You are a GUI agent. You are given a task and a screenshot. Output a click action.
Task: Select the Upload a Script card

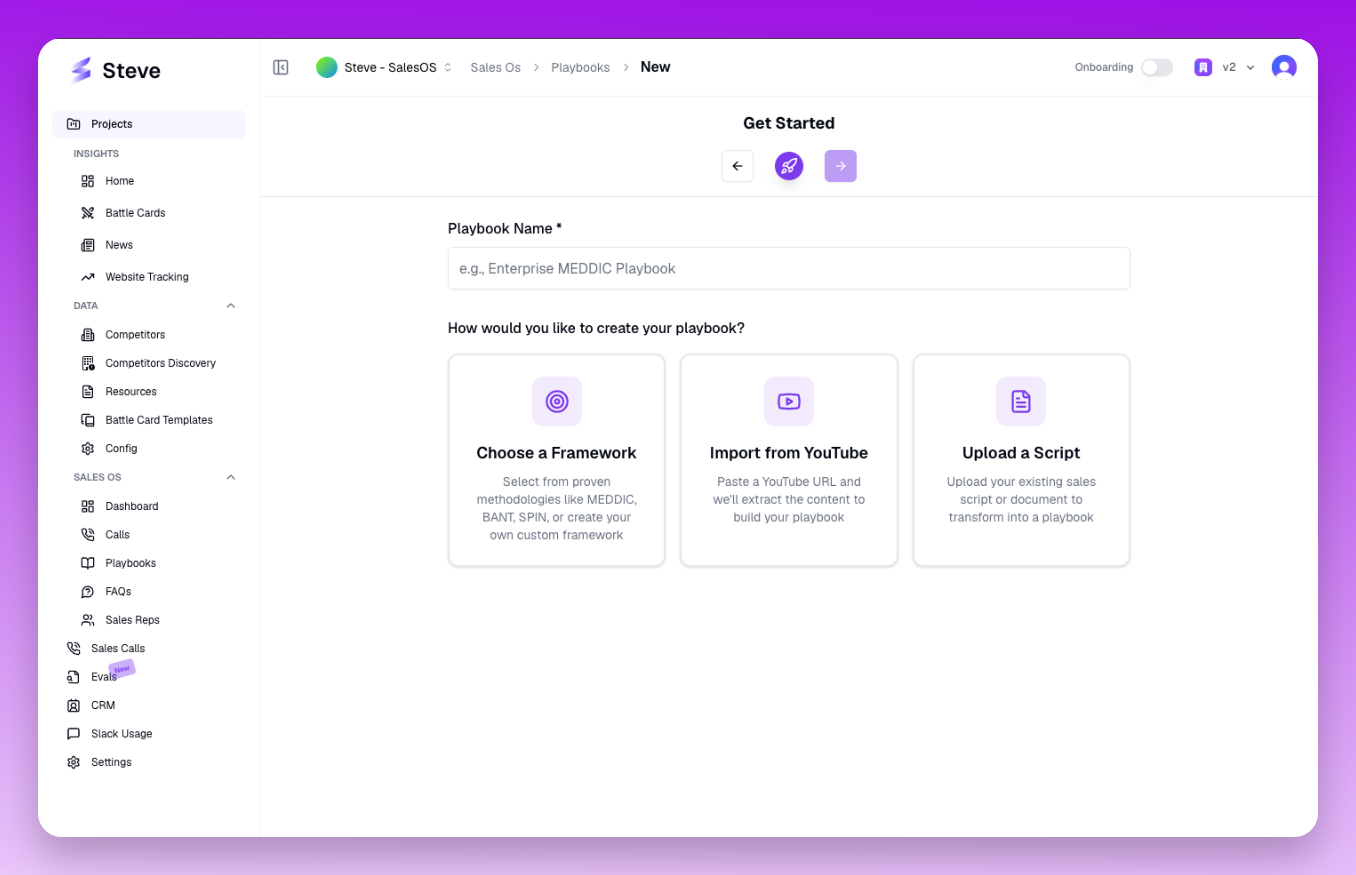[1021, 460]
